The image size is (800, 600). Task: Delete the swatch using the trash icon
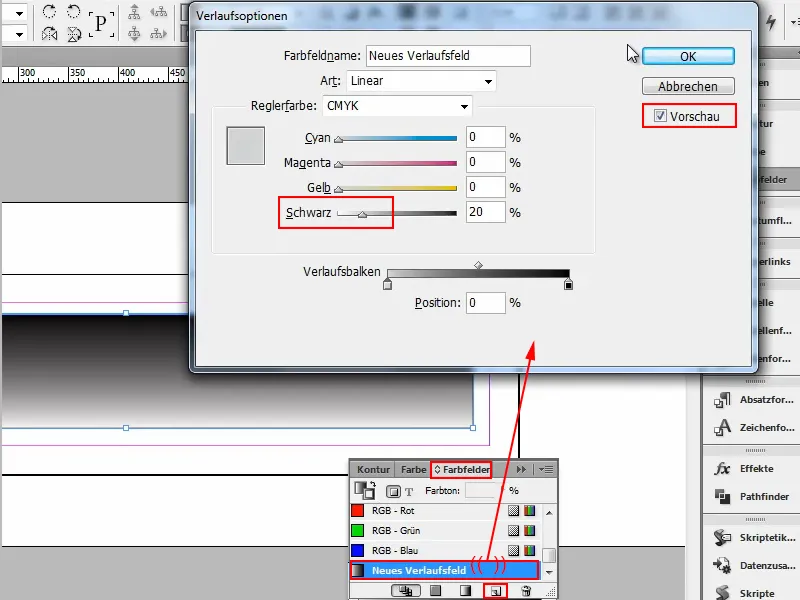tap(527, 590)
